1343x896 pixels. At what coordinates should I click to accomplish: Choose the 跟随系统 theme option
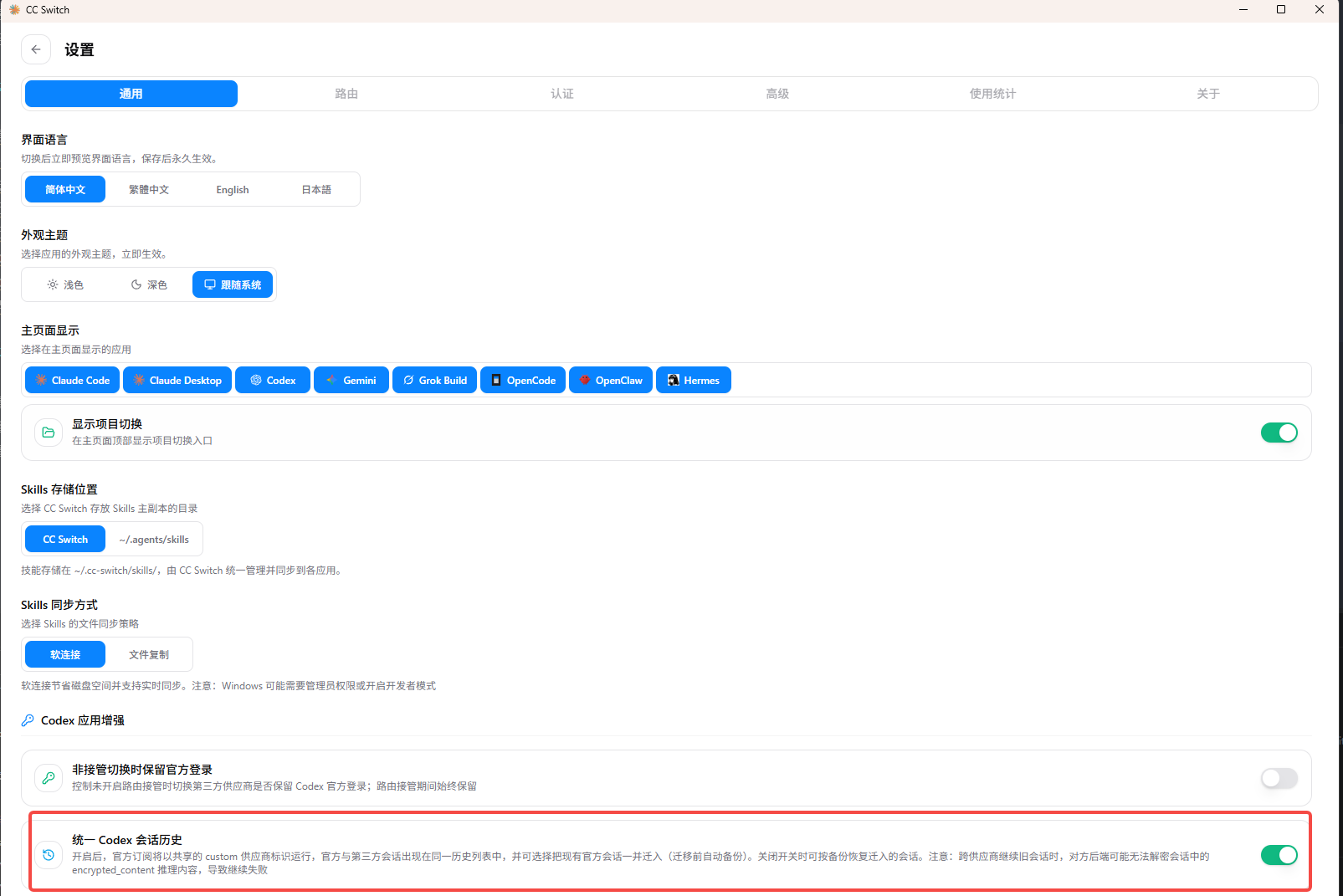233,284
